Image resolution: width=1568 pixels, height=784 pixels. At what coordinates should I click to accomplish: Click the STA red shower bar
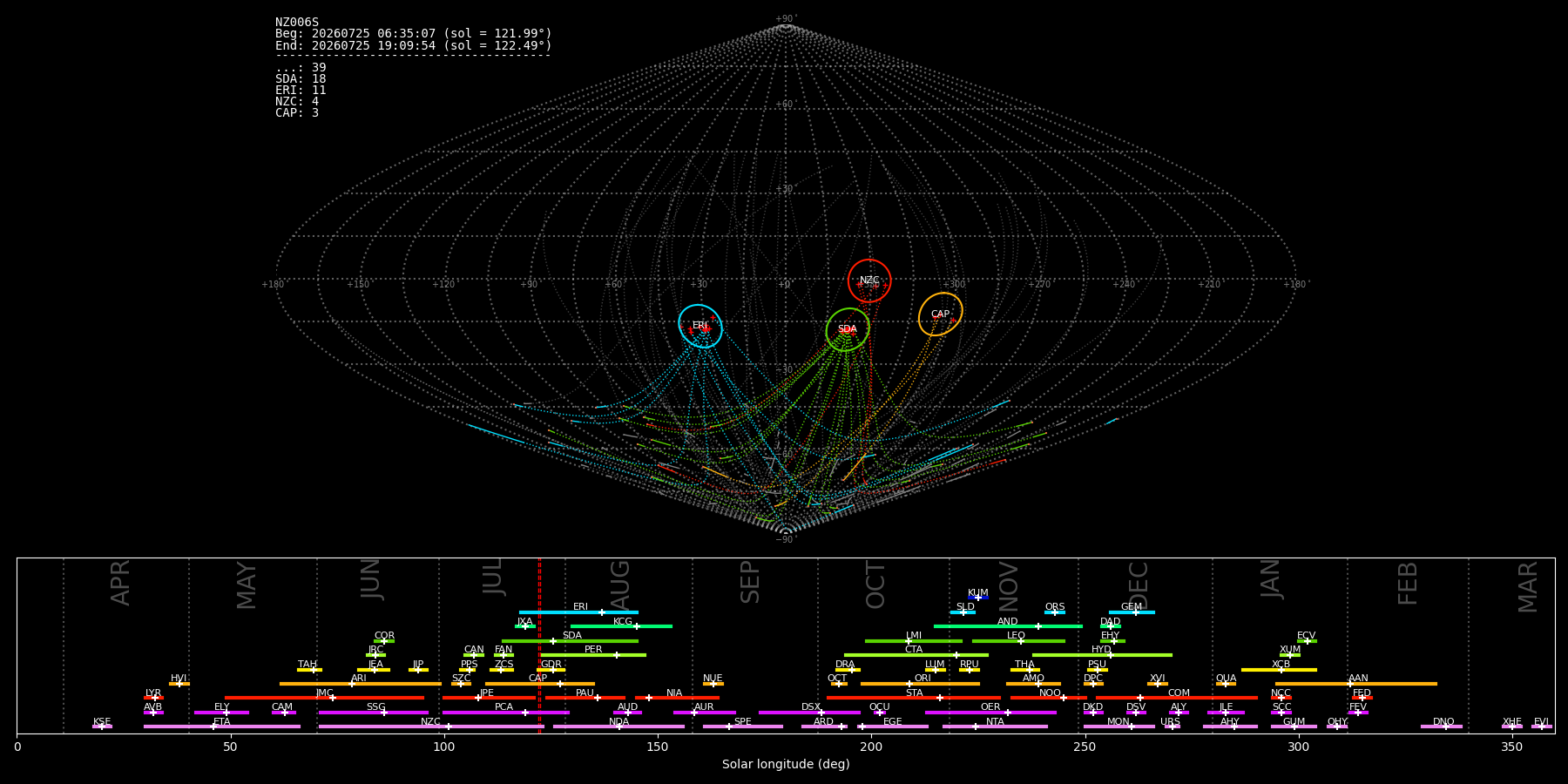pyautogui.click(x=914, y=698)
